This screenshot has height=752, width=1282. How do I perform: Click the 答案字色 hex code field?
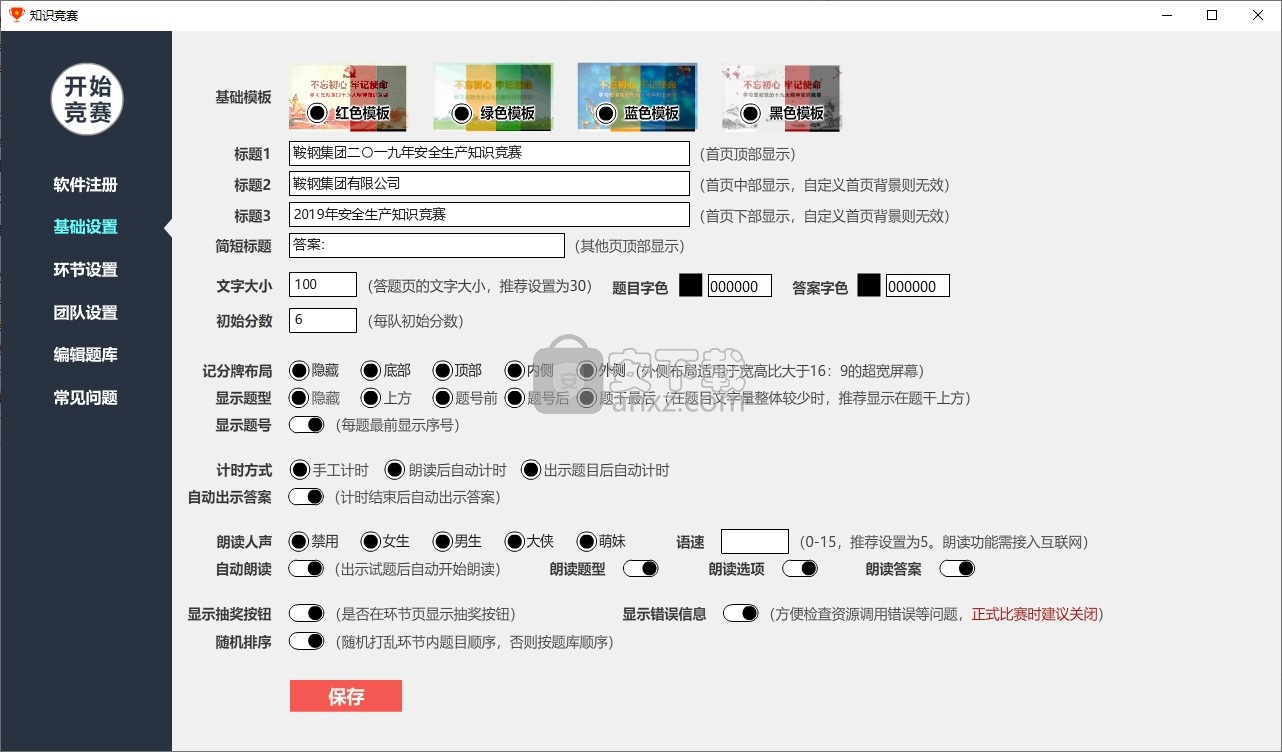pyautogui.click(x=918, y=286)
